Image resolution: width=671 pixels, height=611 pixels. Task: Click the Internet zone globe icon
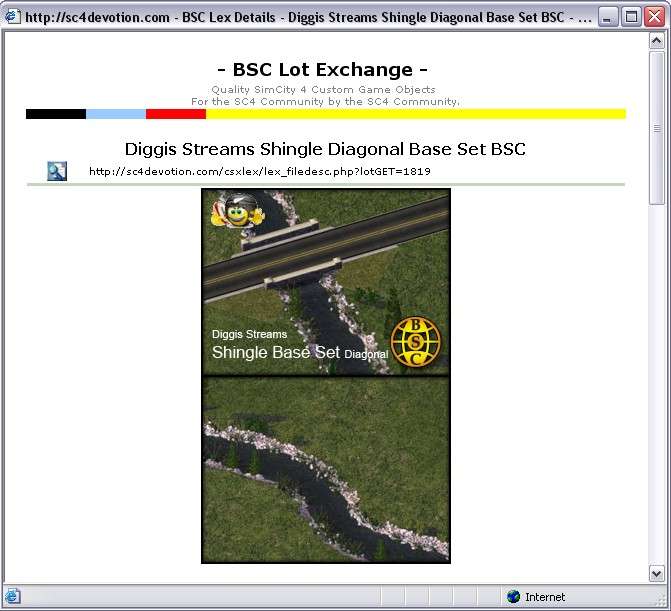point(513,596)
